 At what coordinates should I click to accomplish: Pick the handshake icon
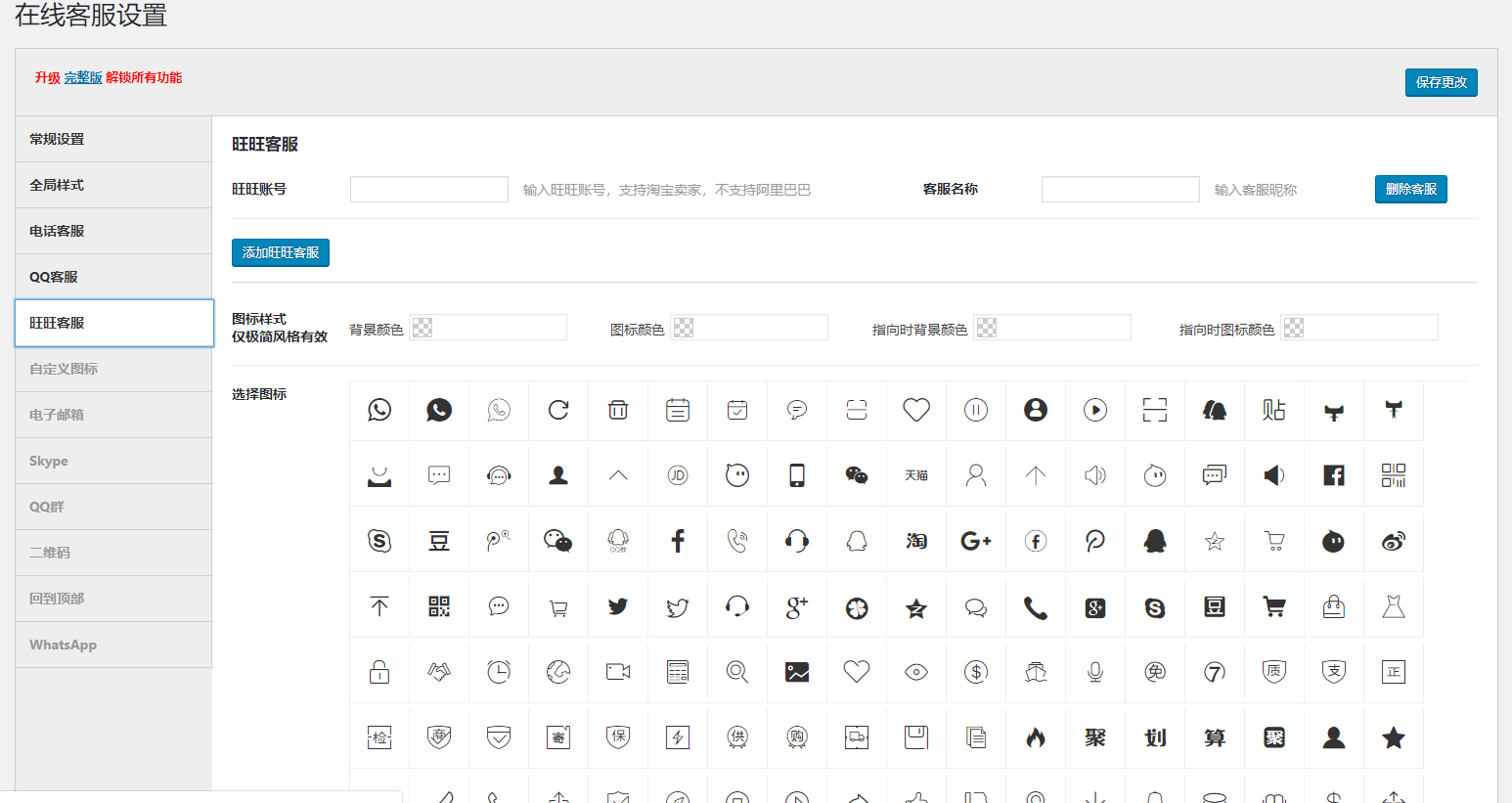click(439, 672)
